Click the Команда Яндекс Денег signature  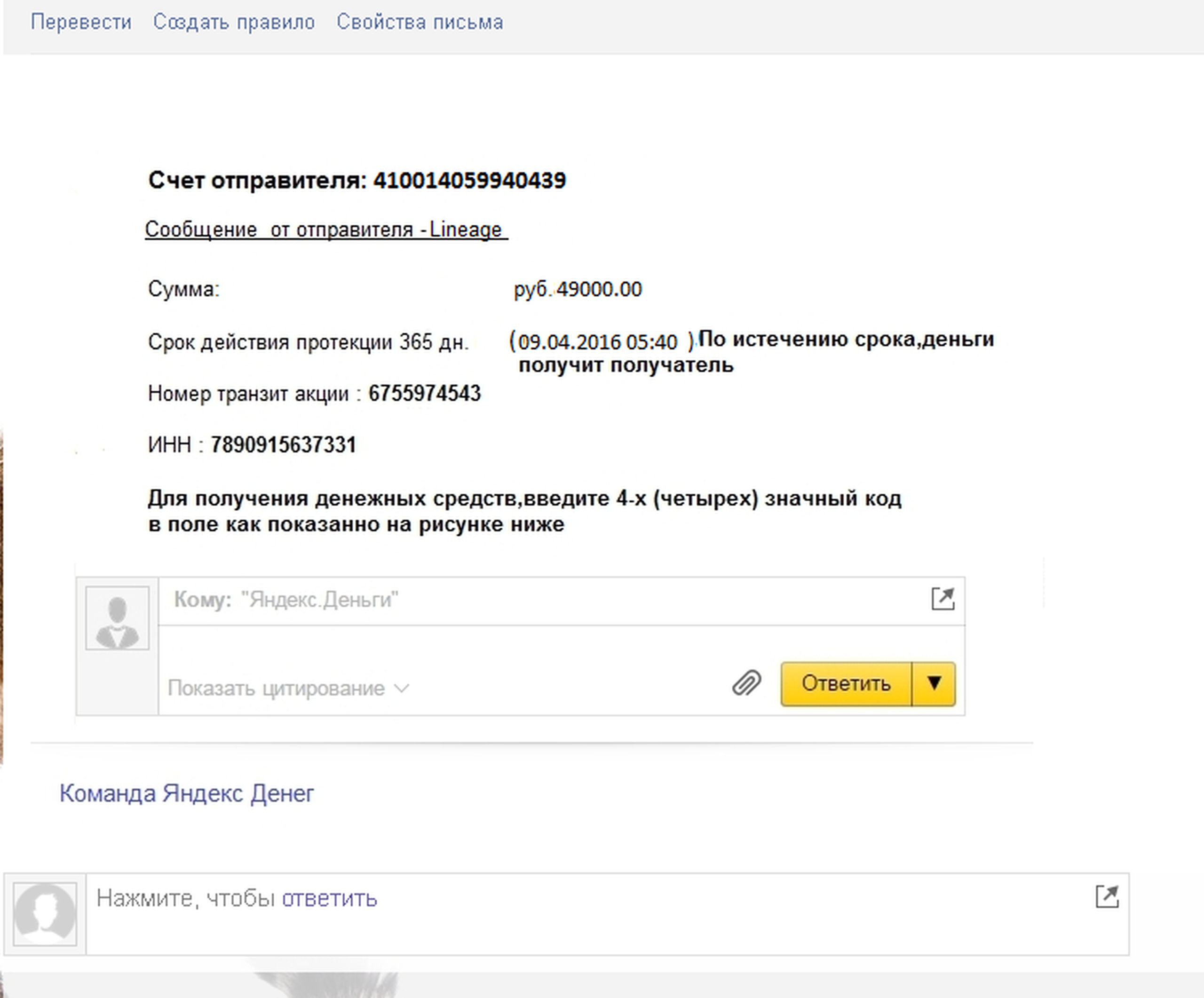click(187, 793)
